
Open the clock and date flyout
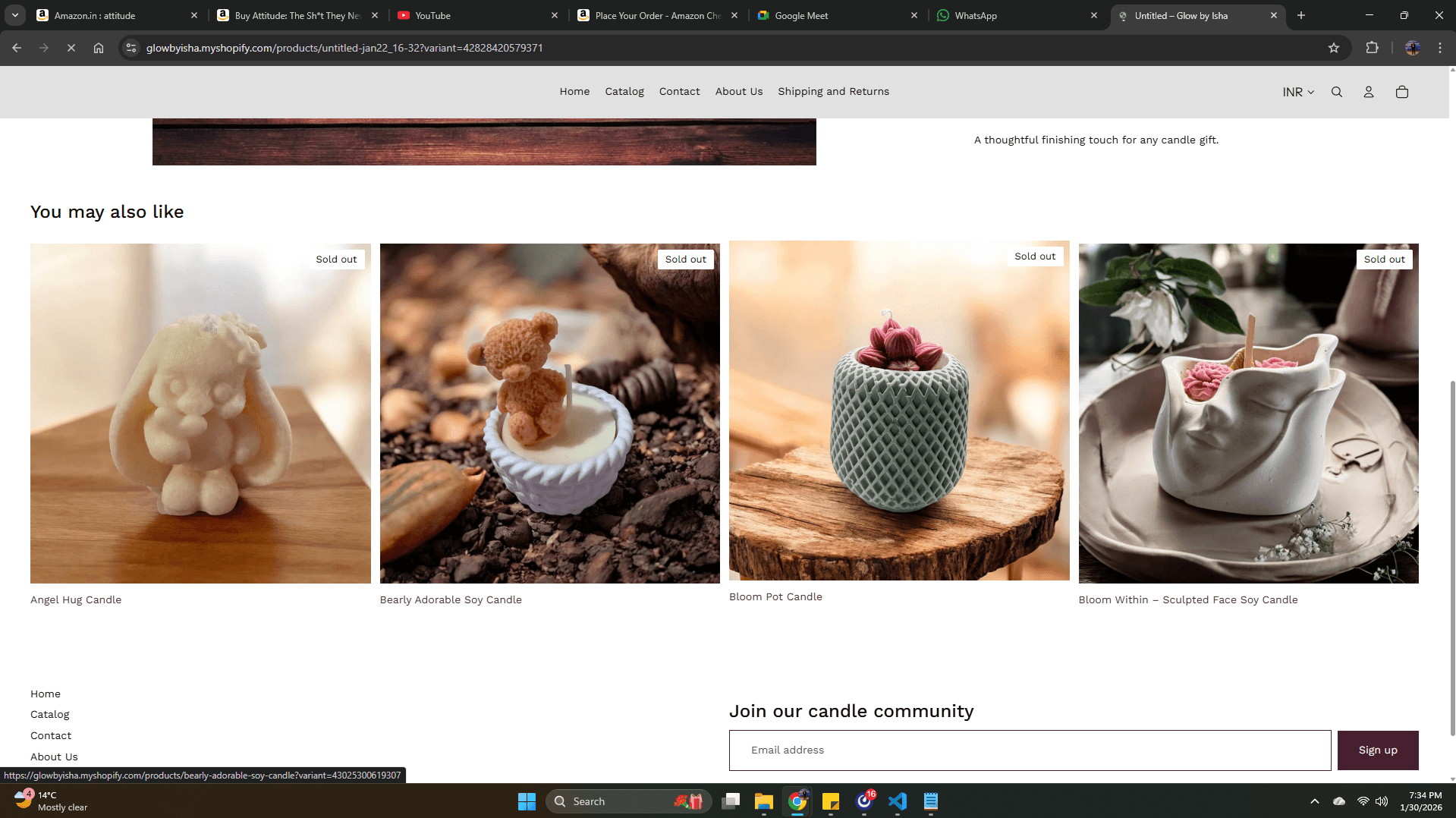click(x=1421, y=801)
